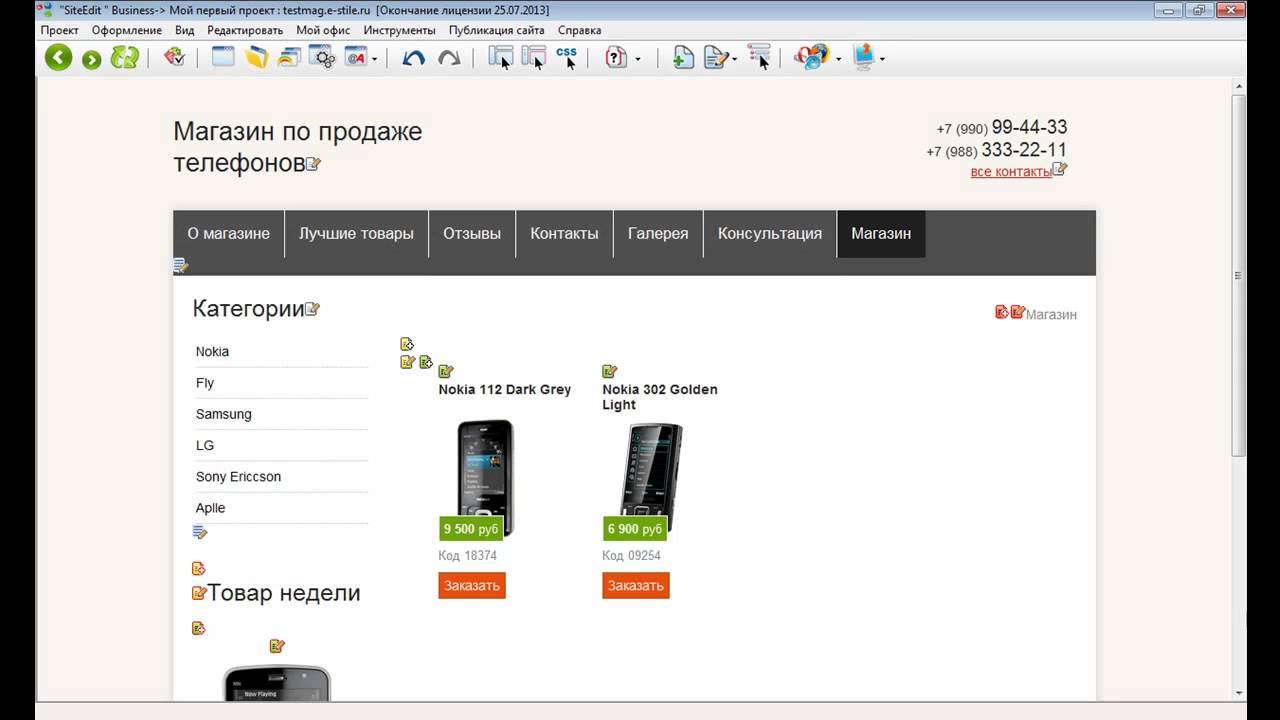
Task: Go to О магазине page tab
Action: [229, 233]
